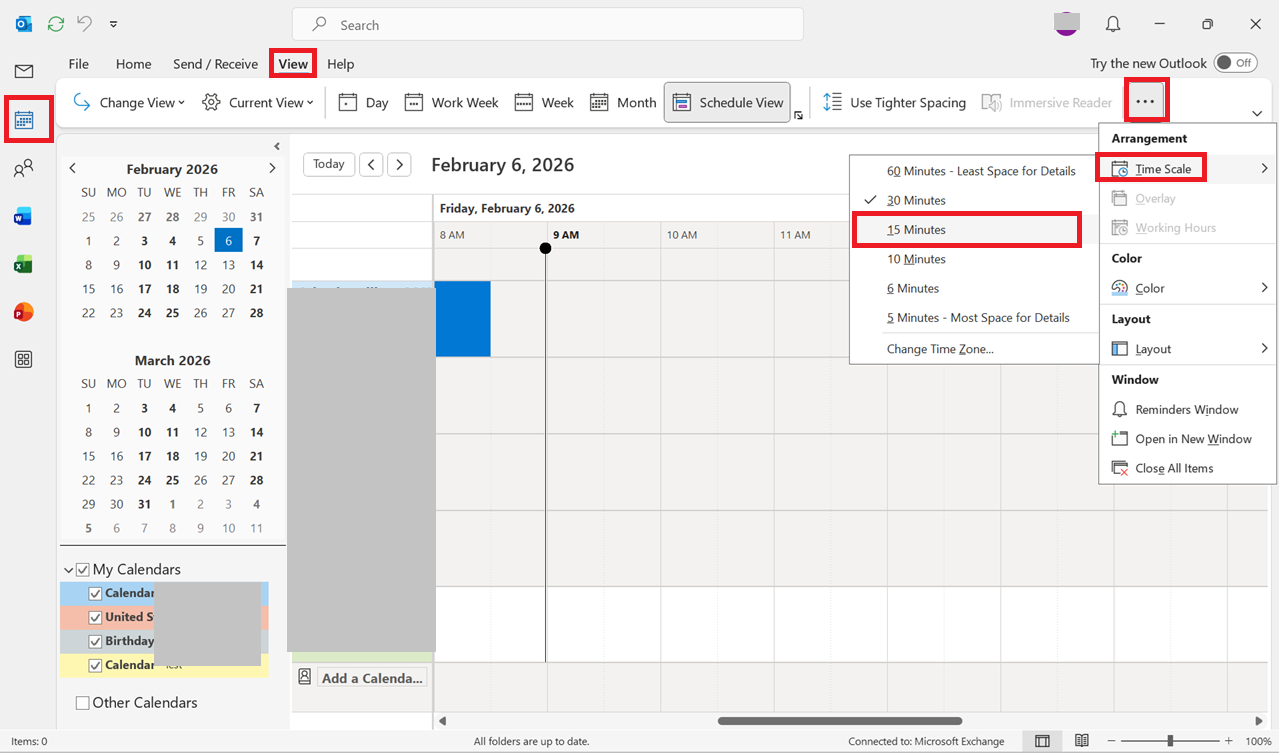Check the Other Calendars checkbox
Viewport: 1279px width, 753px height.
(83, 703)
